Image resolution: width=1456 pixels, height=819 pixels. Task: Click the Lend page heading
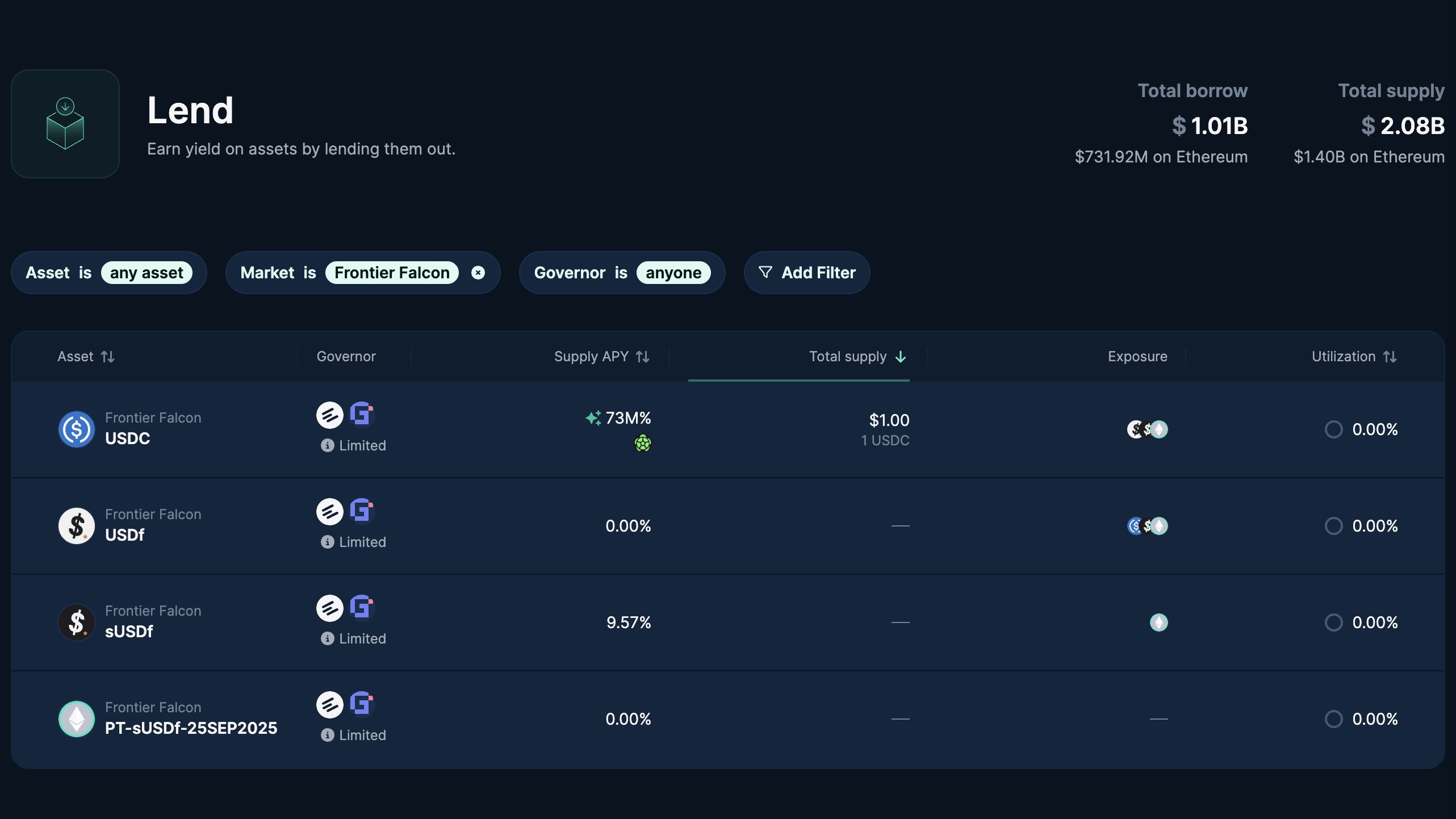tap(190, 110)
